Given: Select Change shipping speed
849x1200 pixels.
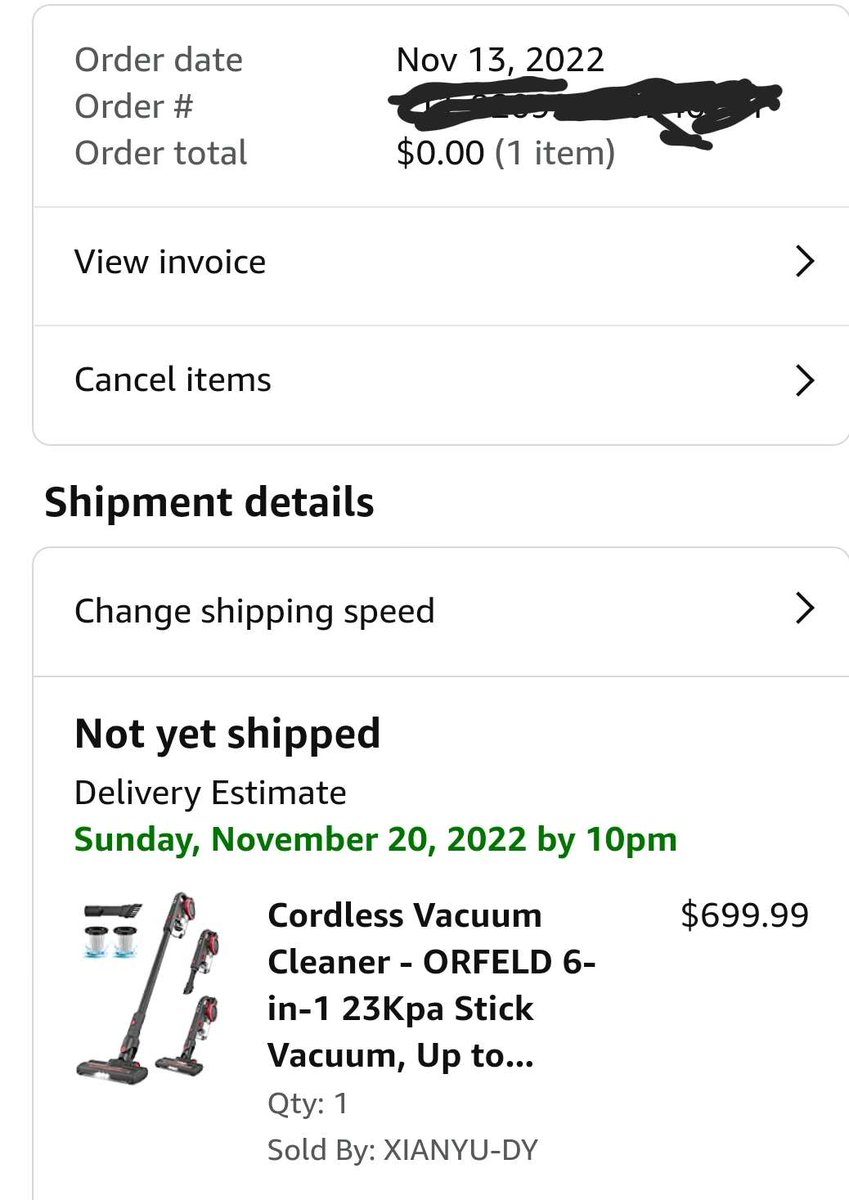Looking at the screenshot, I should click(441, 612).
